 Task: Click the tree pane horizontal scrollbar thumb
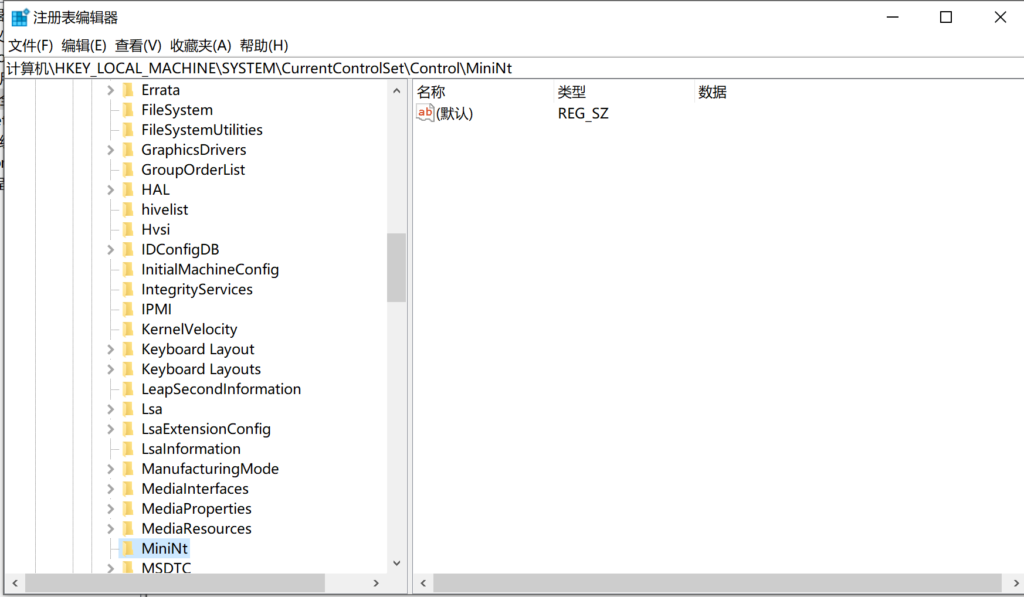click(x=175, y=583)
